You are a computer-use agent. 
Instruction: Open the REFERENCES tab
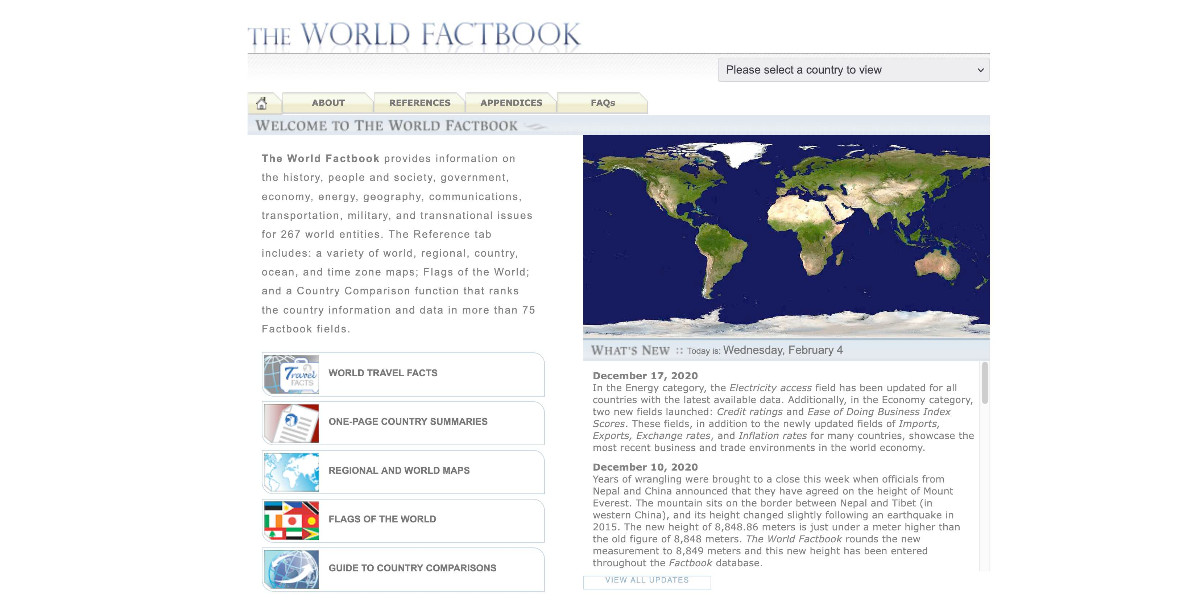pyautogui.click(x=419, y=102)
